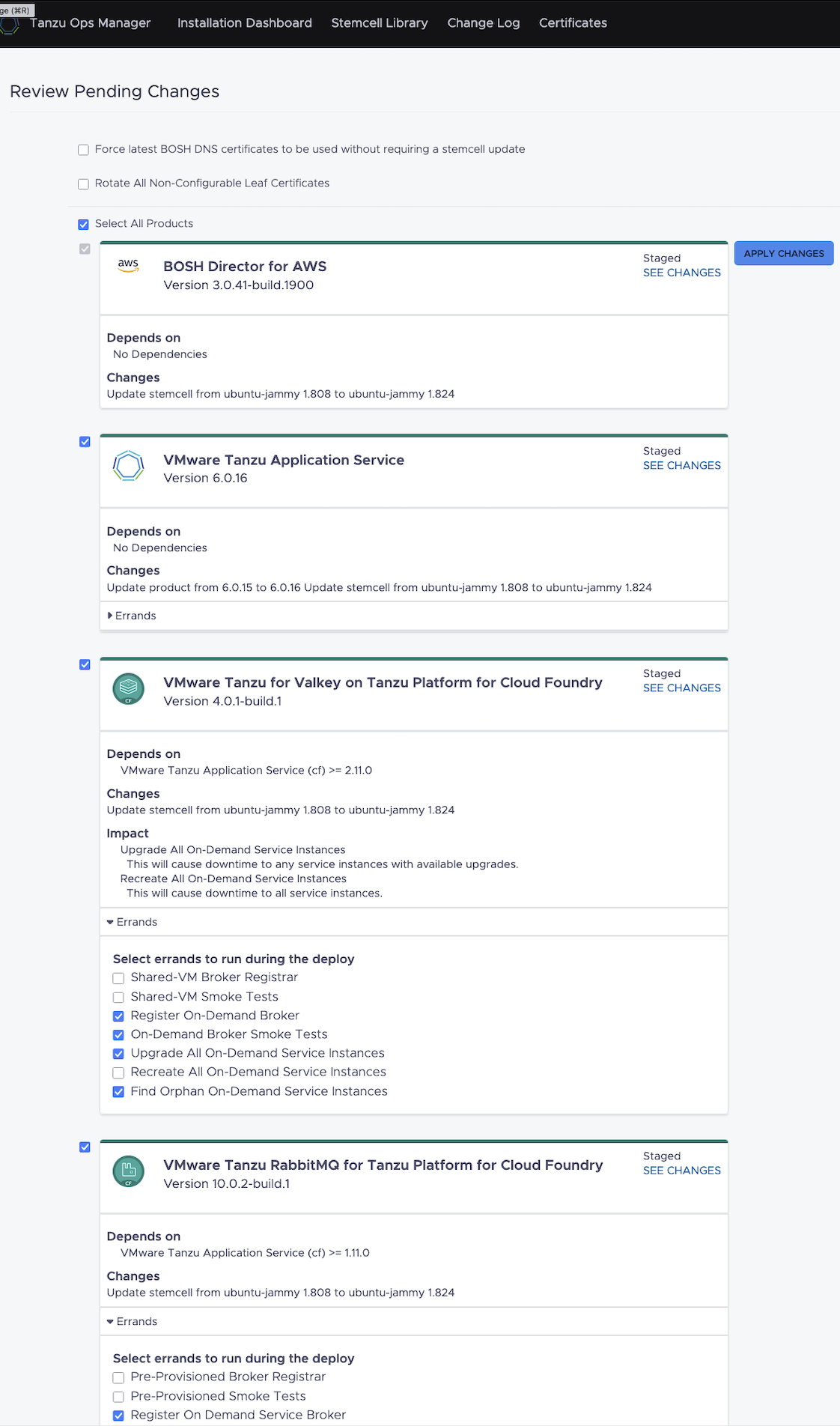
Task: Collapse the RabbitMQ Errands section
Action: click(x=133, y=1322)
